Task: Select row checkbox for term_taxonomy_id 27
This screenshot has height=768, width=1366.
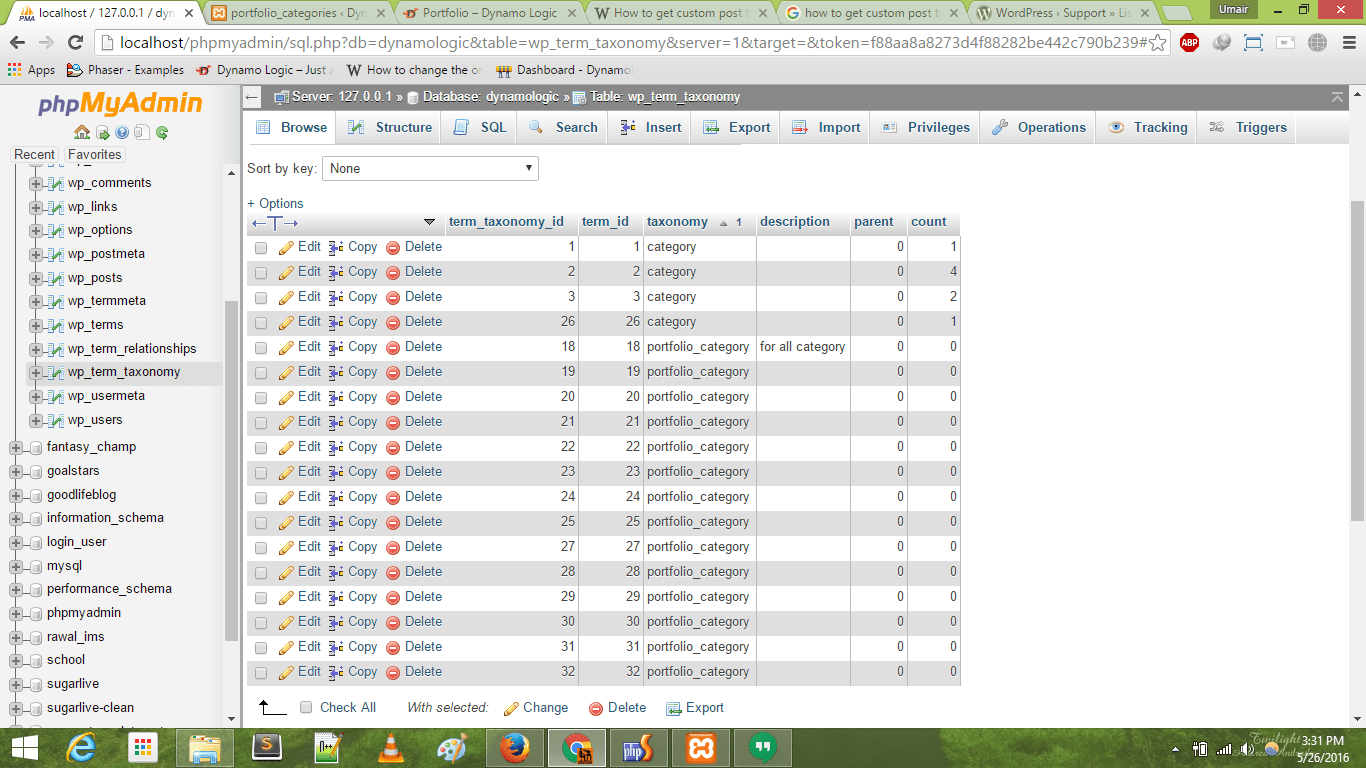Action: [x=261, y=548]
